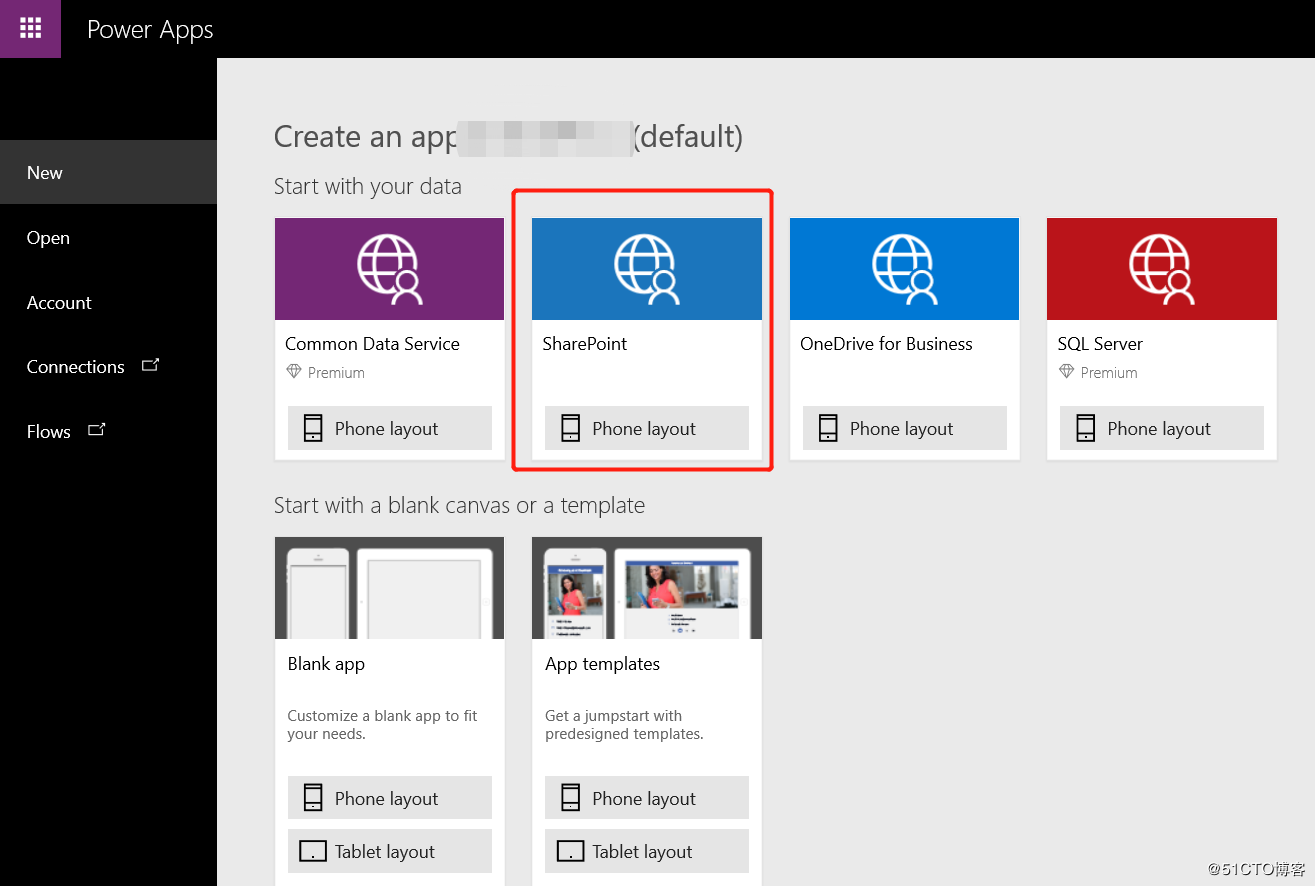
Task: Click the SharePoint card title text
Action: pos(585,343)
